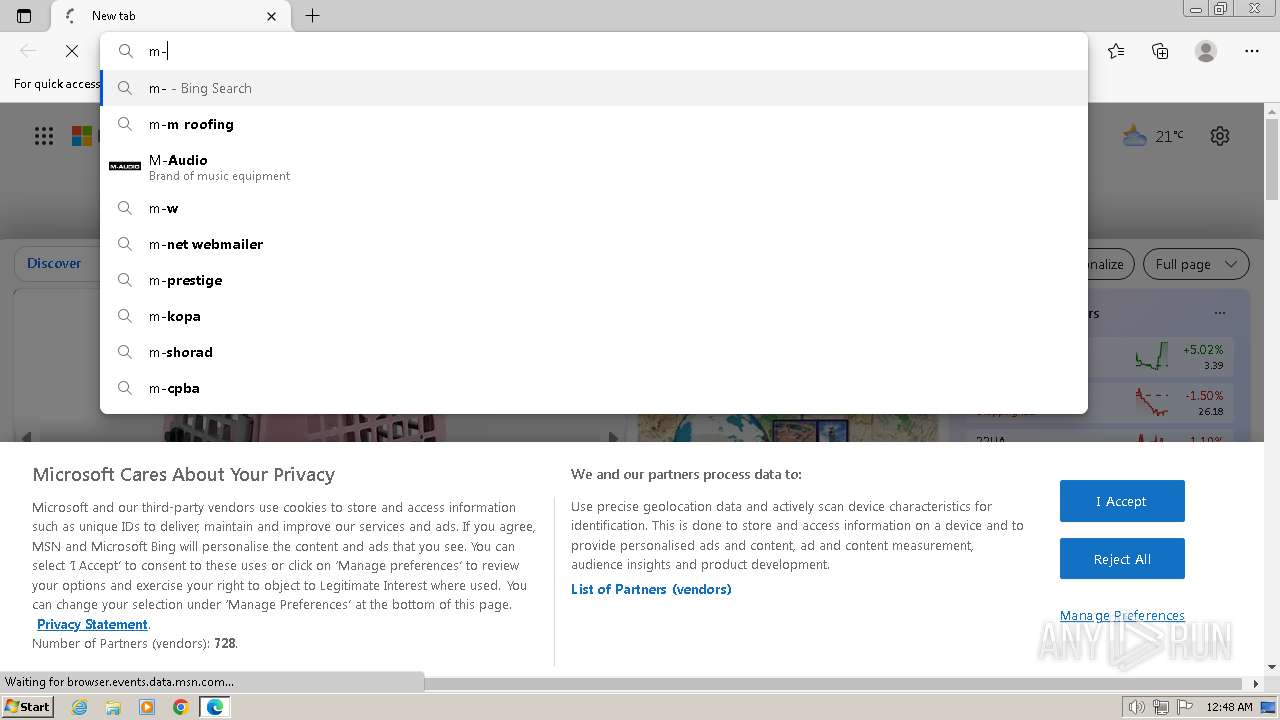The image size is (1280, 720).
Task: Open the Action Center flag icon
Action: click(x=1185, y=707)
